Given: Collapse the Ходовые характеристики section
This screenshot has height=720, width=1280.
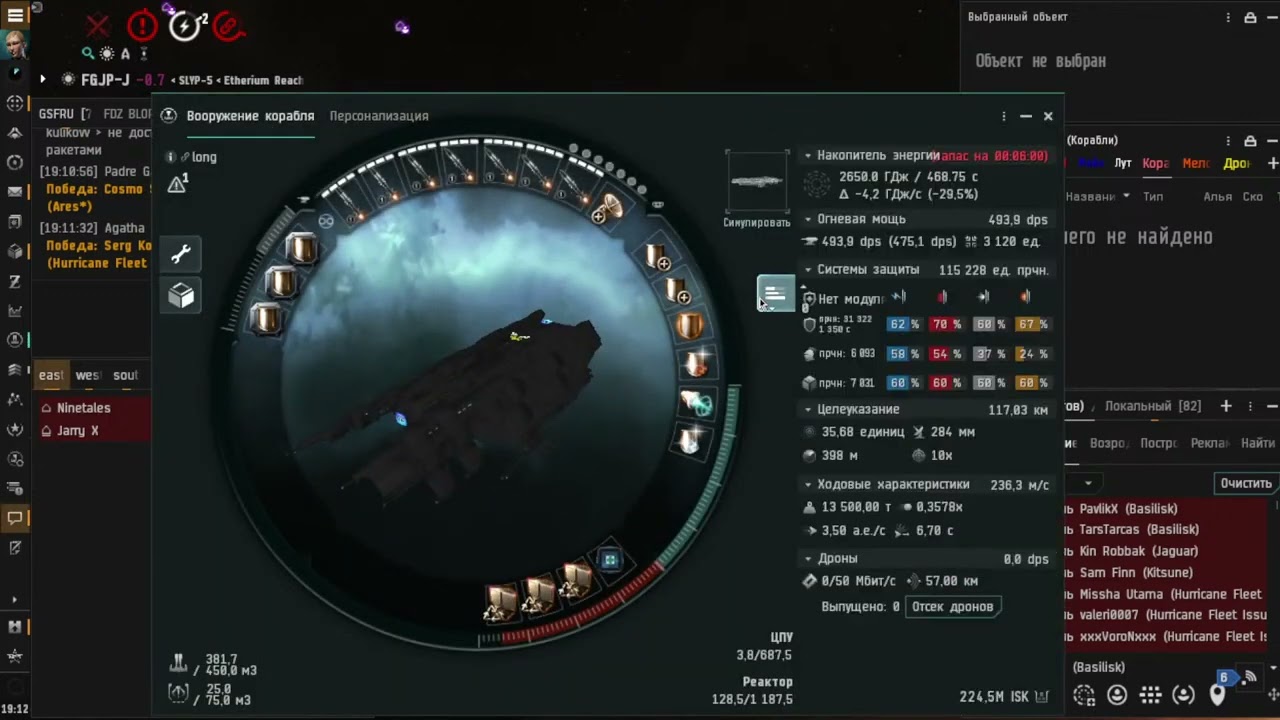Looking at the screenshot, I should pyautogui.click(x=808, y=484).
